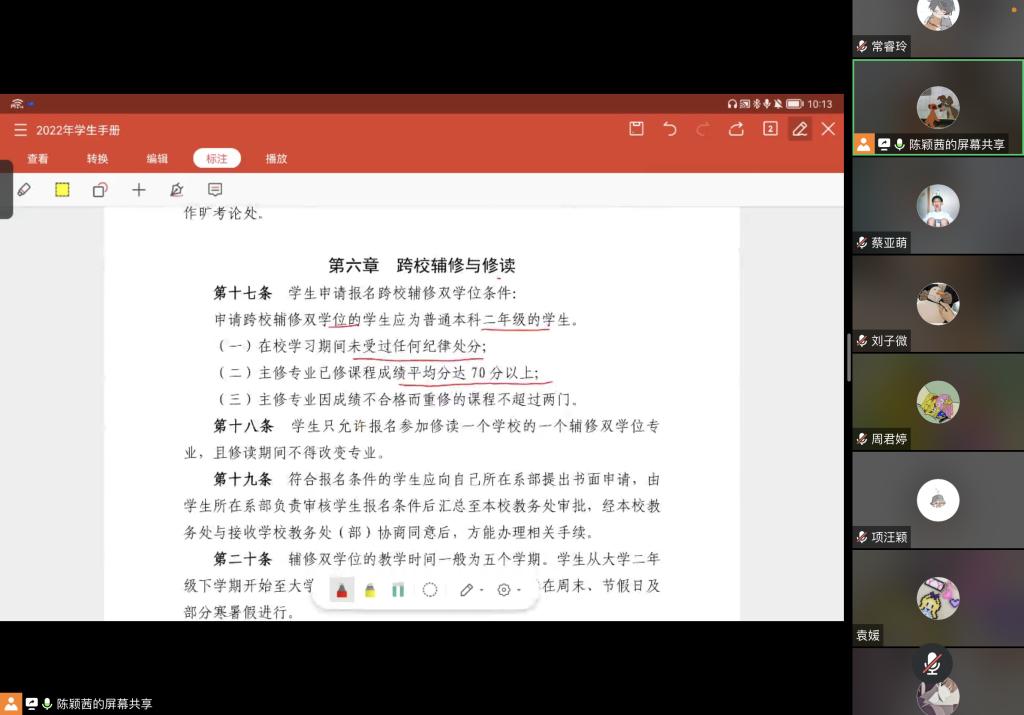Toggle the edit pencil icon in header

(x=800, y=129)
